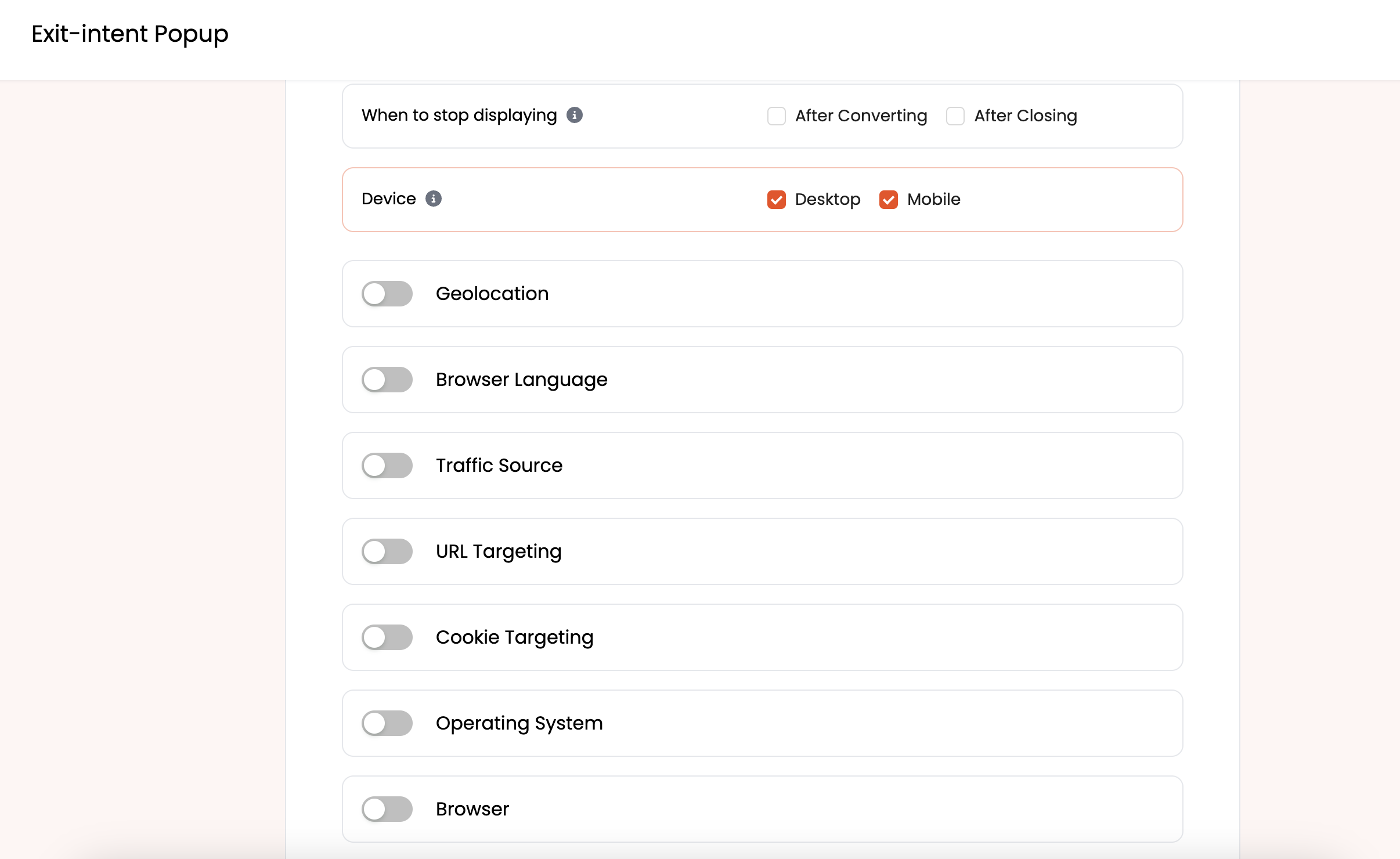1400x859 pixels.
Task: Enable the Geolocation toggle
Action: 388,293
